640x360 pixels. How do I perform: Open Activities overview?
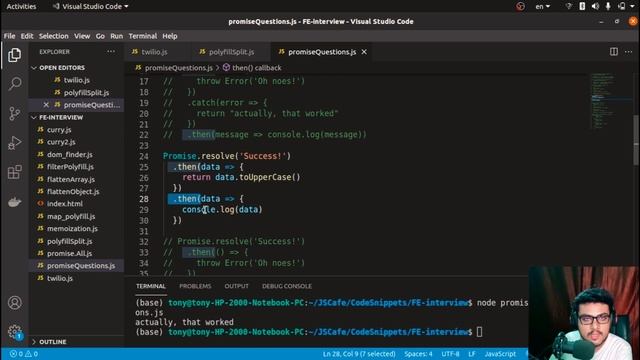[x=21, y=6]
